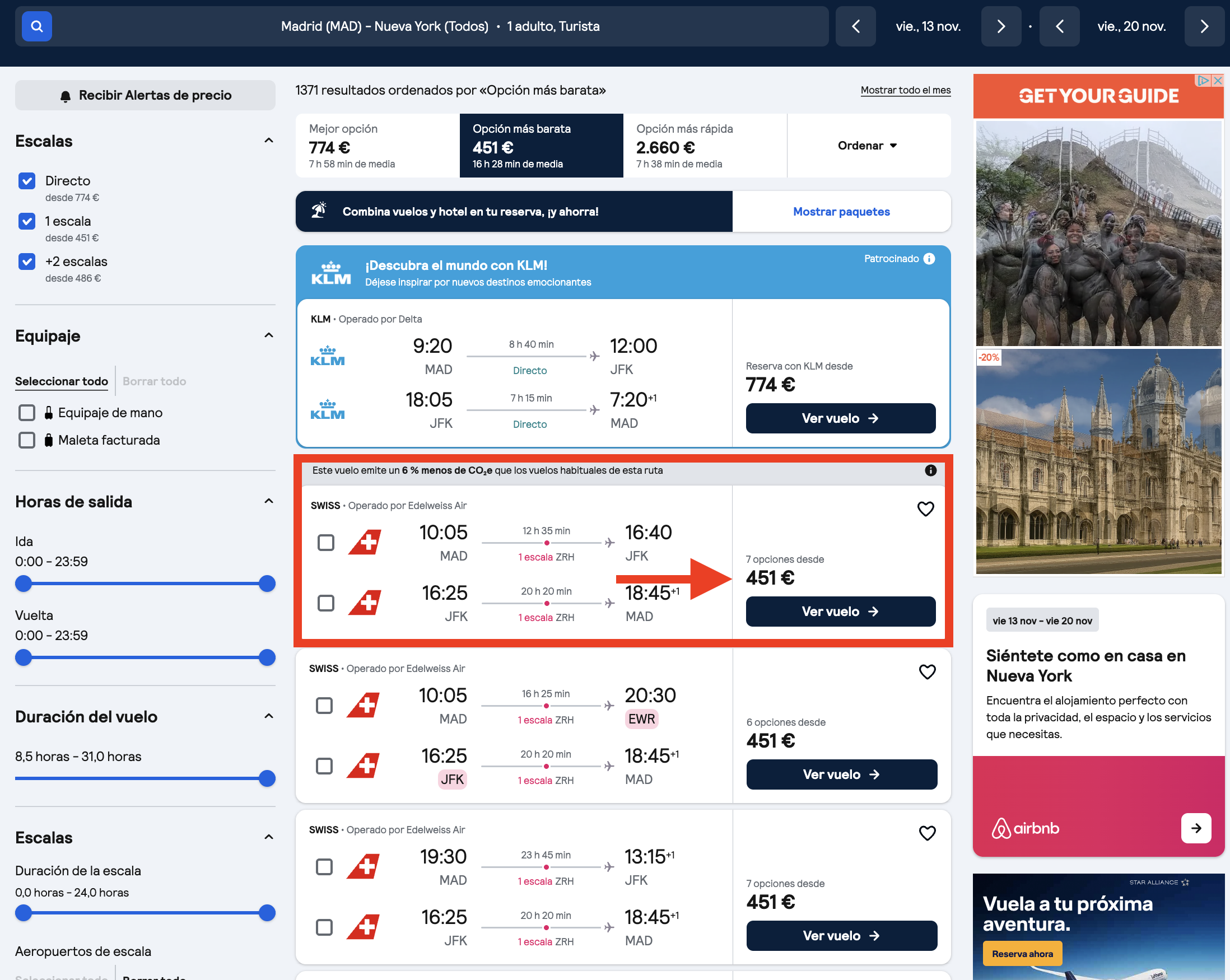This screenshot has height=980, width=1230.
Task: Open the Ordenar sort dropdown
Action: (x=868, y=146)
